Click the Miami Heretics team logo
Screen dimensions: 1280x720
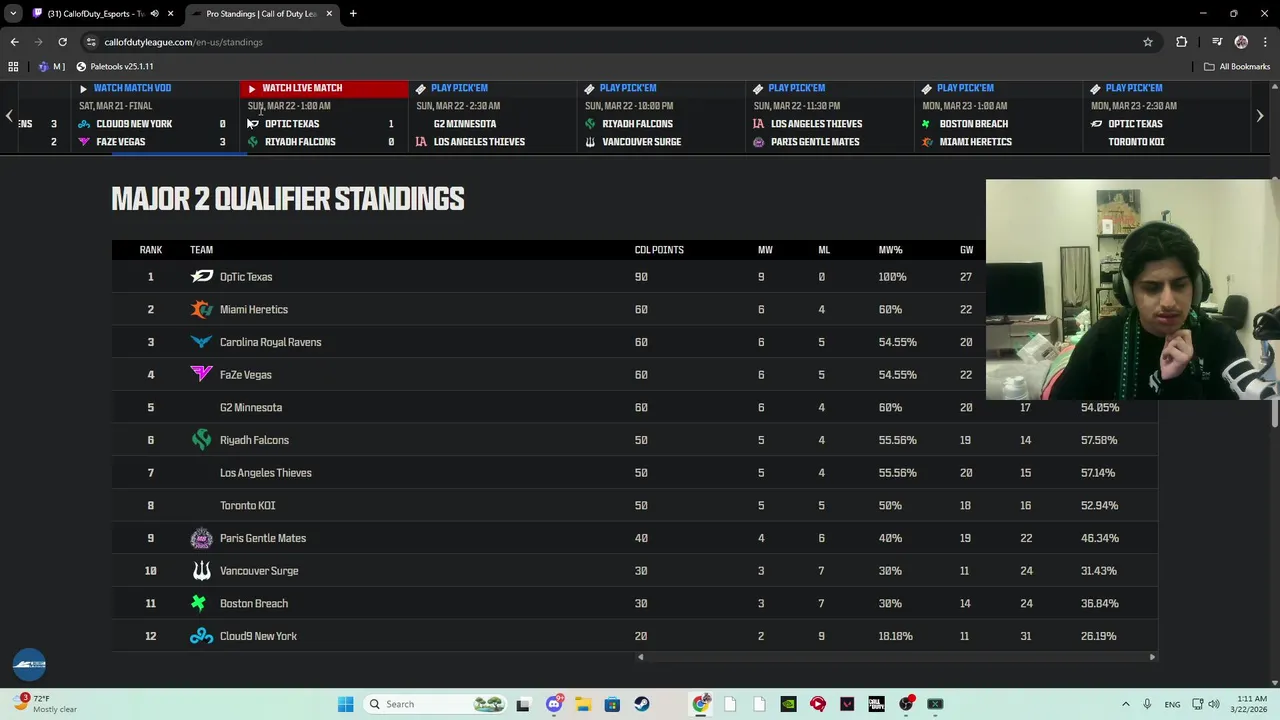(x=202, y=309)
